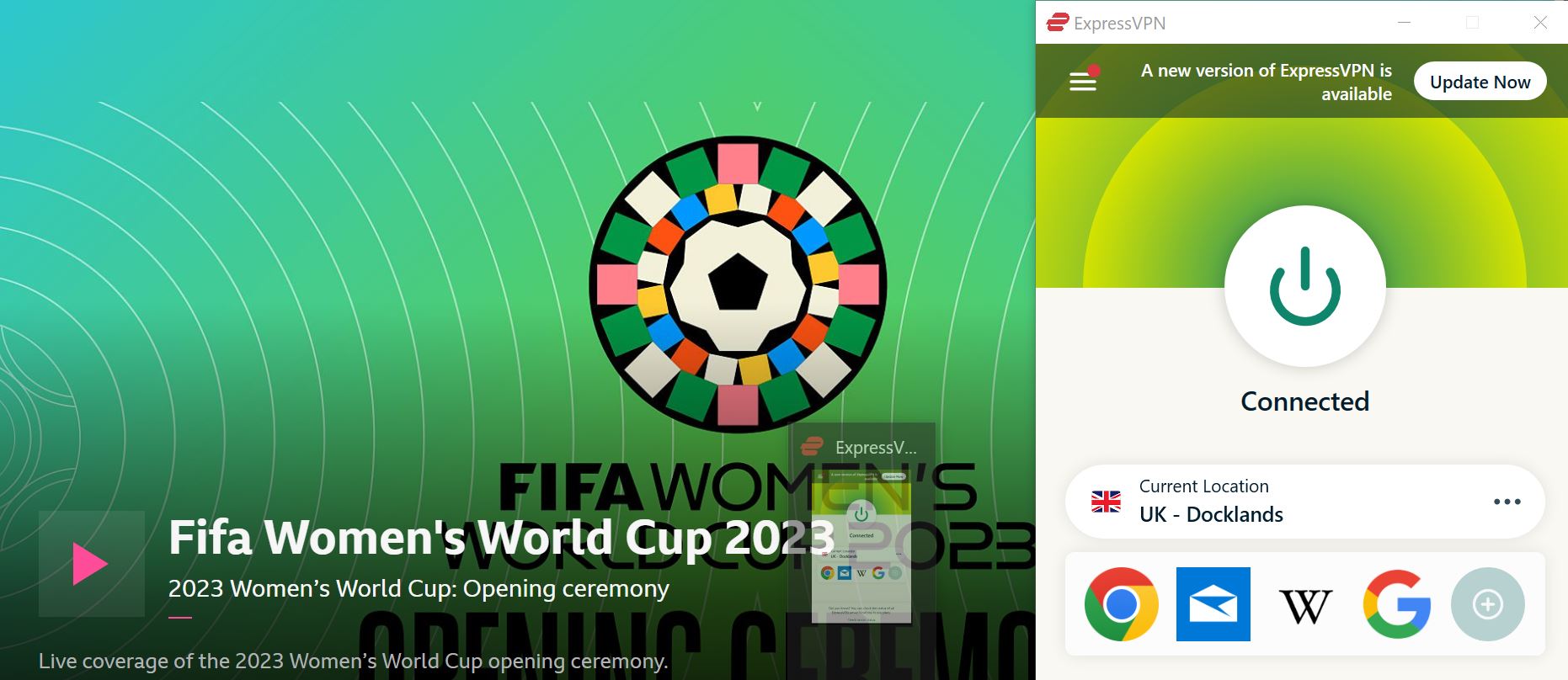Click the ExpressVPN logo in title bar

(1057, 23)
